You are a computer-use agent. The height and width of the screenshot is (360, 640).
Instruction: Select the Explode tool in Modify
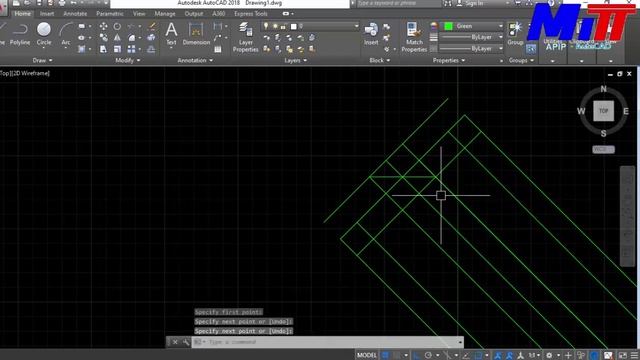pyautogui.click(x=151, y=38)
